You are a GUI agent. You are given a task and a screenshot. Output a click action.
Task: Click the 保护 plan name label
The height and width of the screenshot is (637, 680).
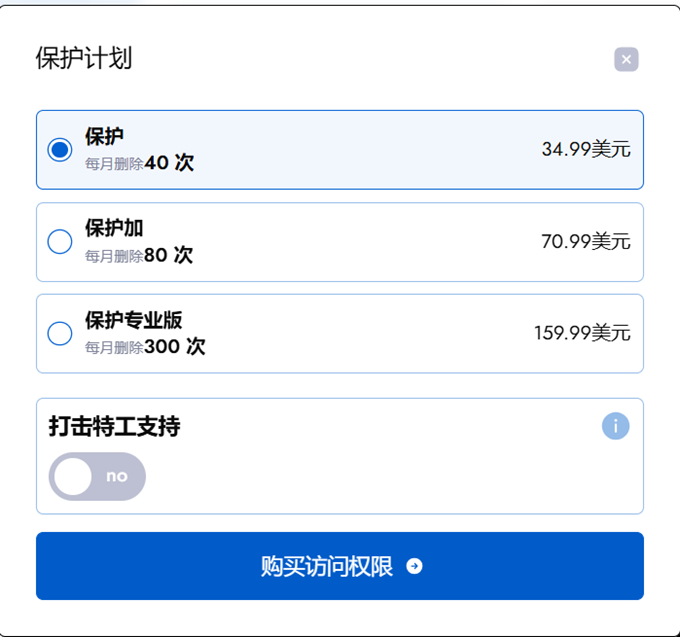pos(105,137)
